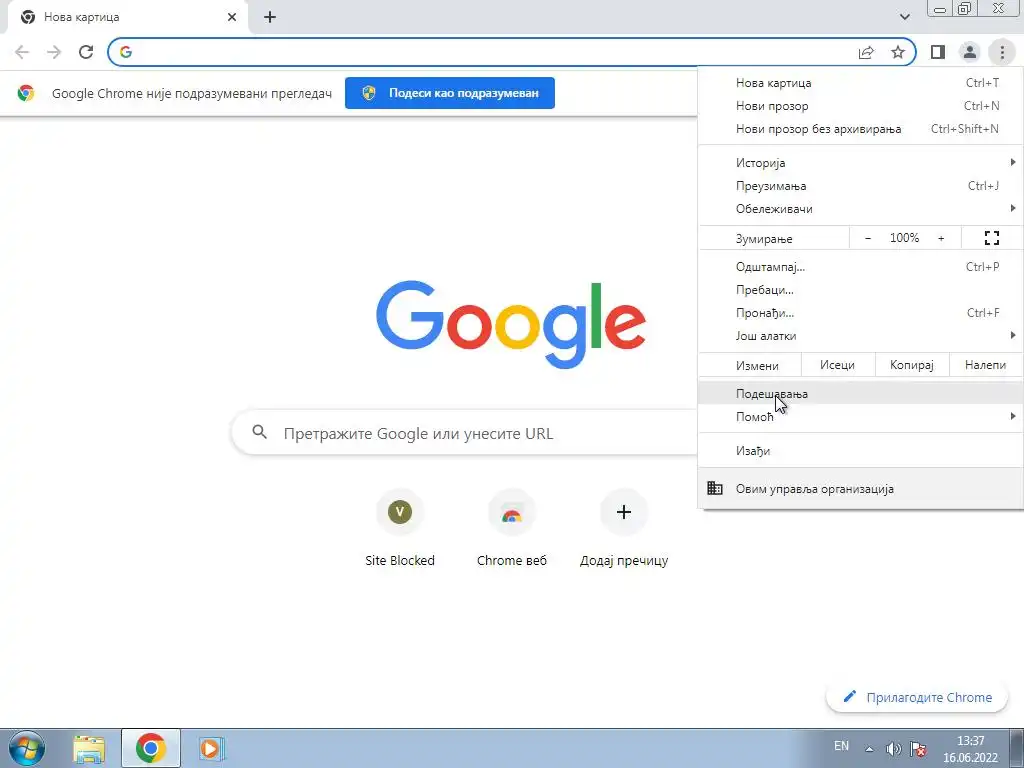Open Подешавања from the menu

point(861,393)
